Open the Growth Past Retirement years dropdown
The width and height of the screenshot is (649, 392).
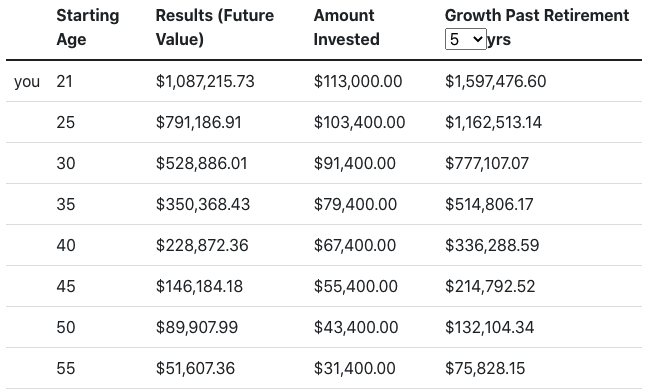coord(466,39)
